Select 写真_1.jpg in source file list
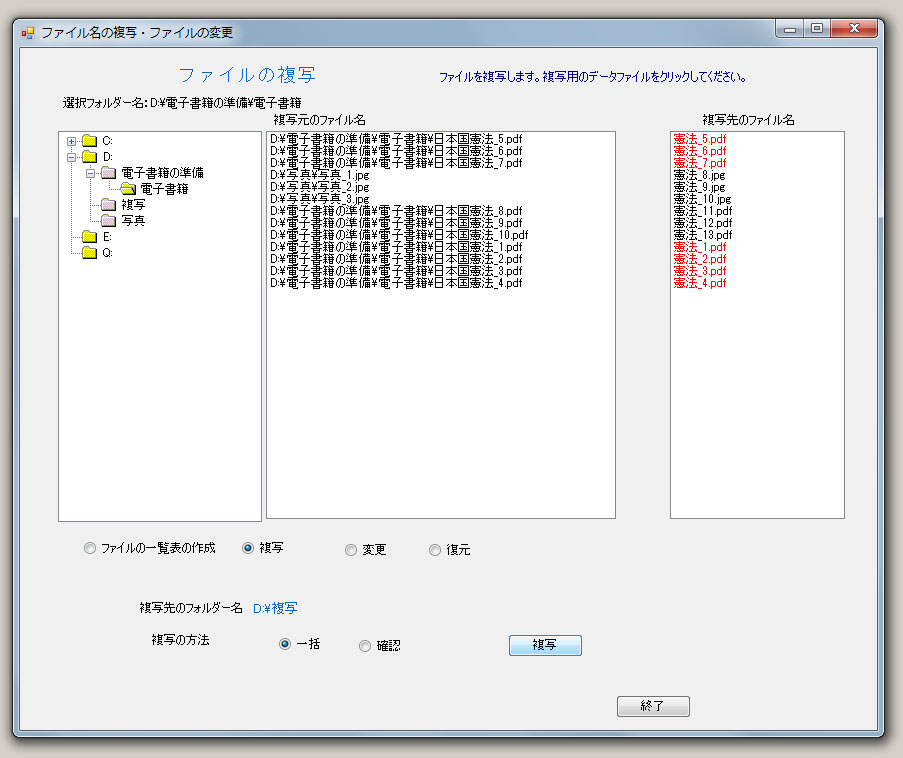The width and height of the screenshot is (903, 758). [x=319, y=175]
